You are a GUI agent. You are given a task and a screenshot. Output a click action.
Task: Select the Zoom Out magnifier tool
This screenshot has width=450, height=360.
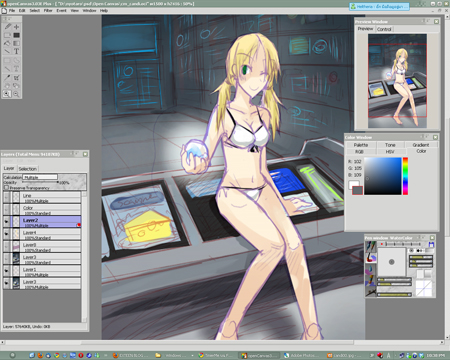click(16, 94)
